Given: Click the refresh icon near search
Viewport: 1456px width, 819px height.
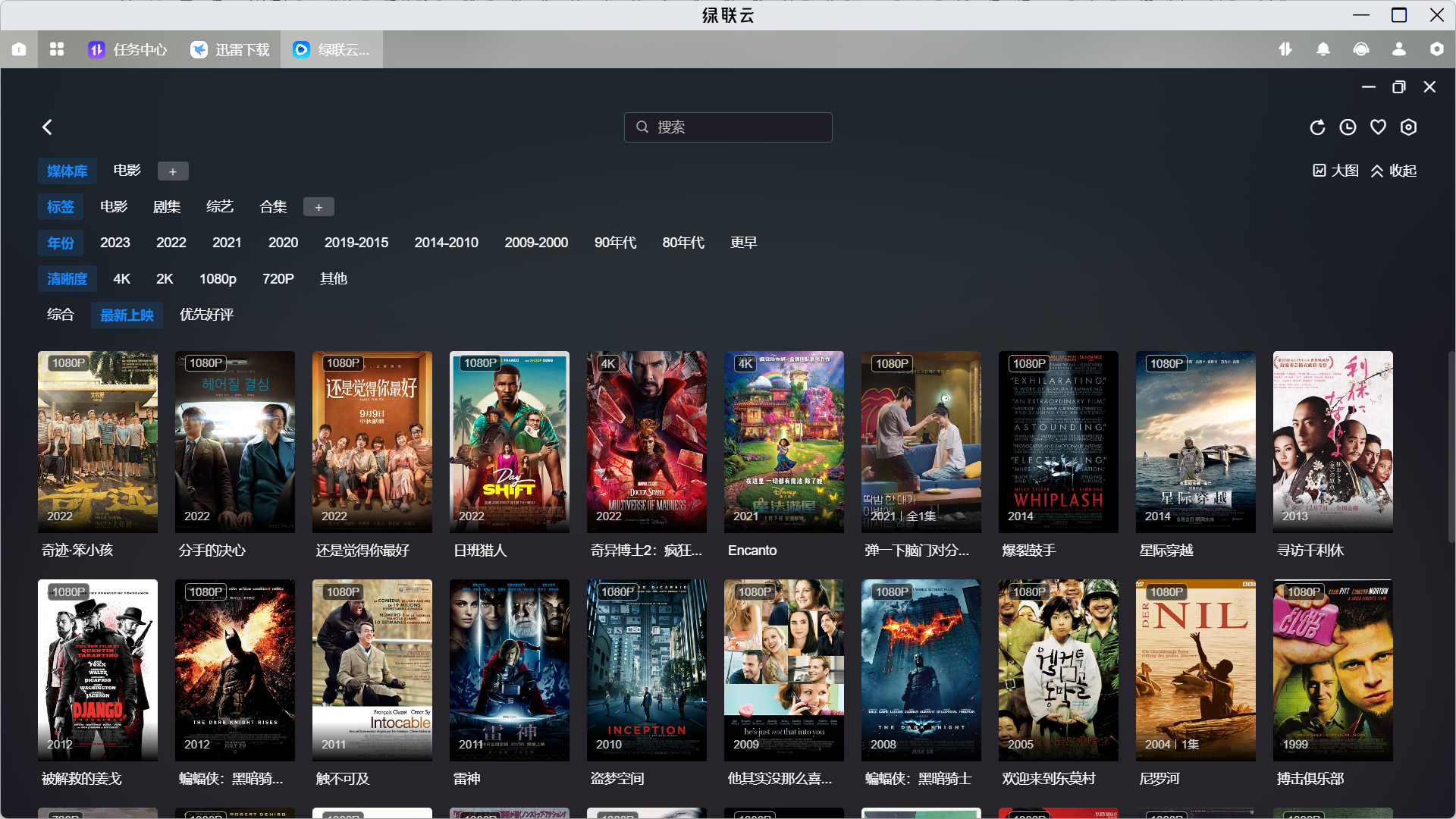Looking at the screenshot, I should [1317, 127].
